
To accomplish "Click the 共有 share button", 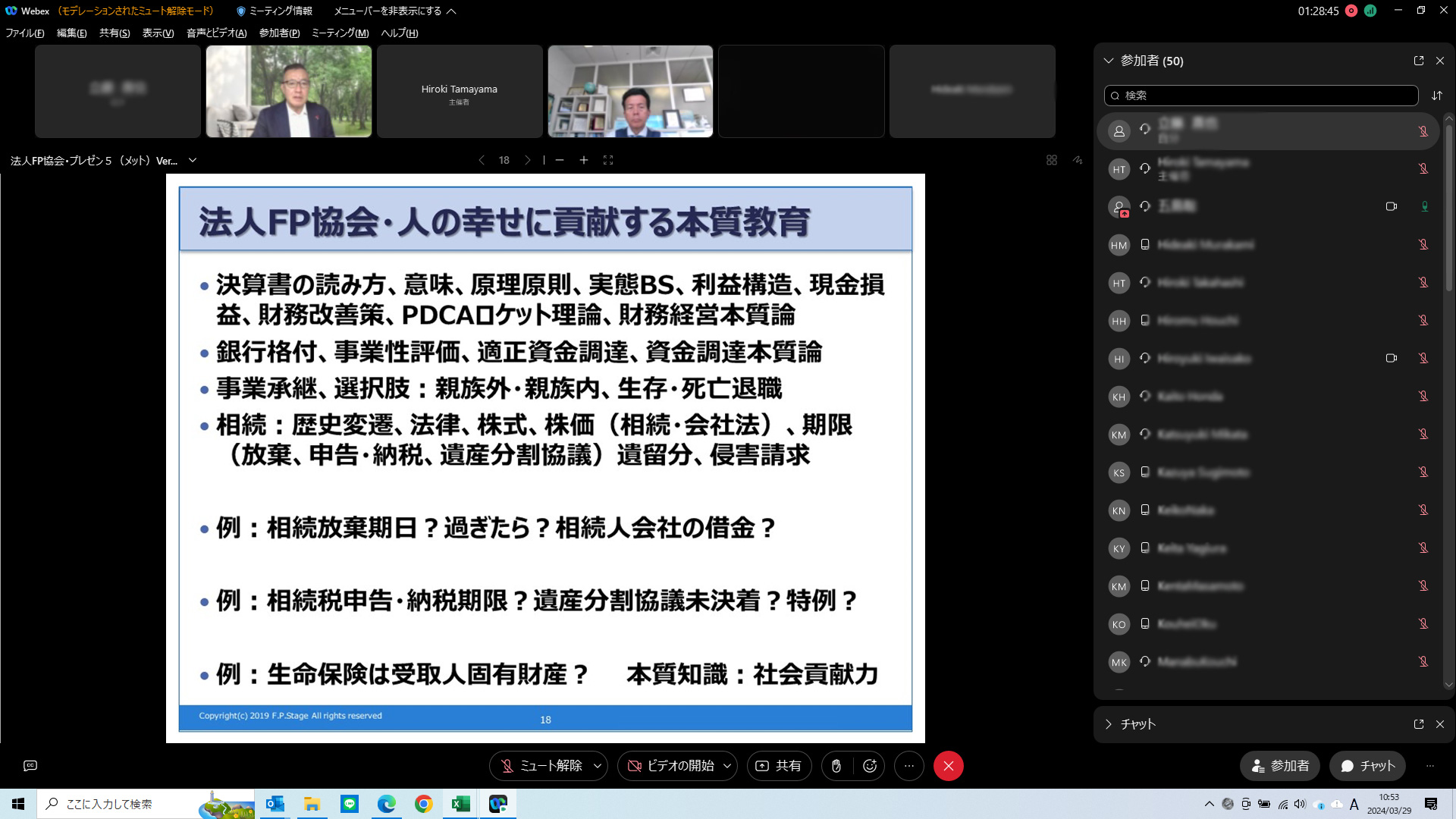I will point(779,766).
